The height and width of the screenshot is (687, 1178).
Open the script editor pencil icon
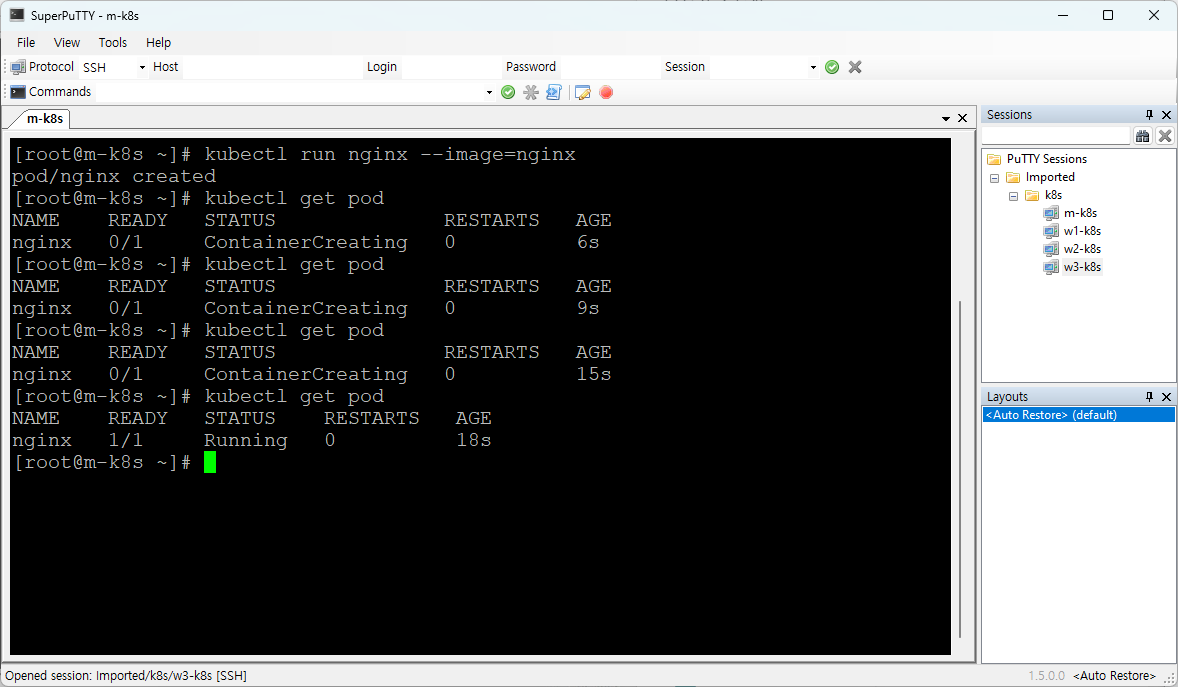582,92
